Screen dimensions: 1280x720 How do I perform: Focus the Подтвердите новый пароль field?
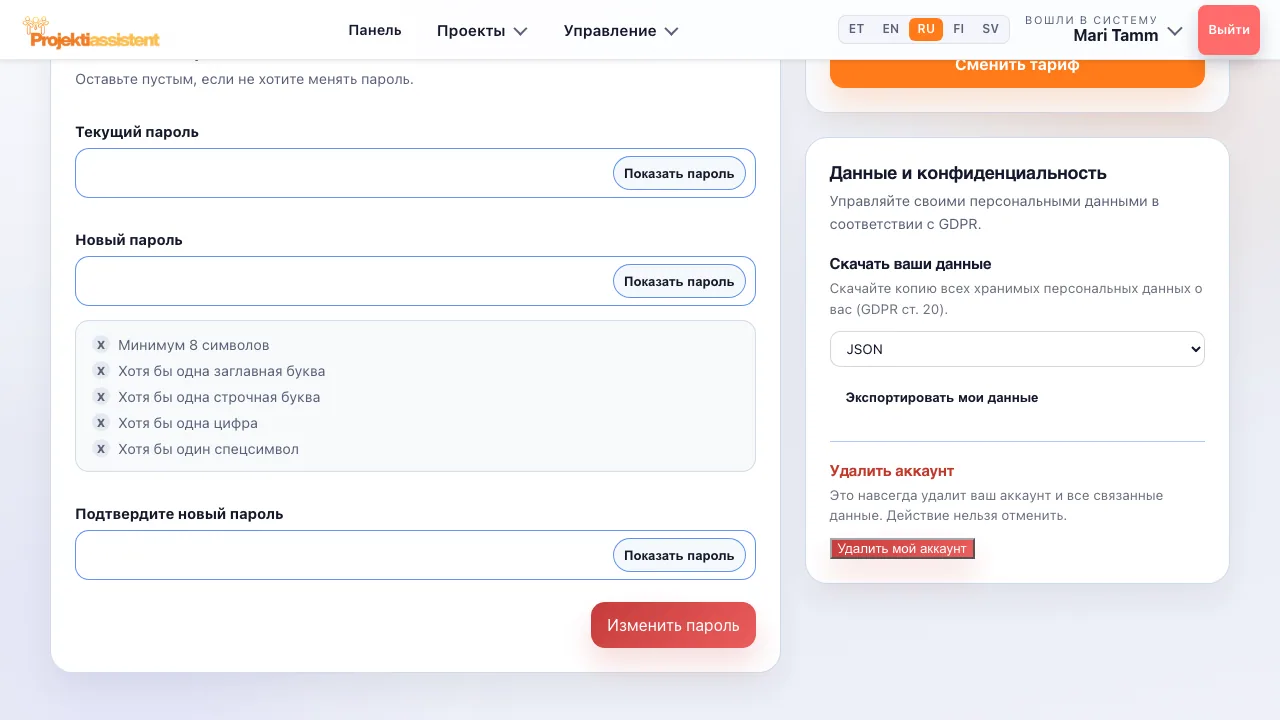coord(415,555)
